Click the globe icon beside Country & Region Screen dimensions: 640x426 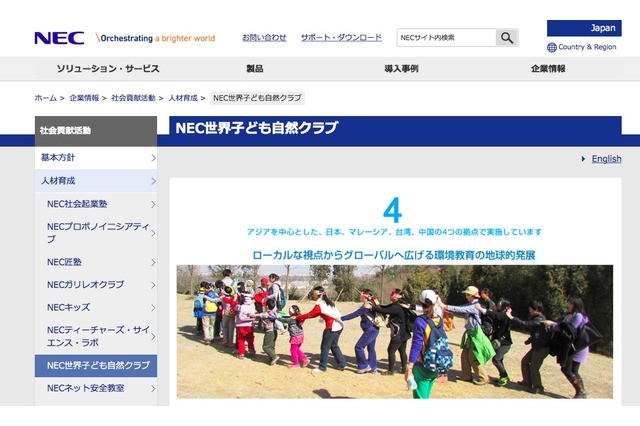click(551, 47)
